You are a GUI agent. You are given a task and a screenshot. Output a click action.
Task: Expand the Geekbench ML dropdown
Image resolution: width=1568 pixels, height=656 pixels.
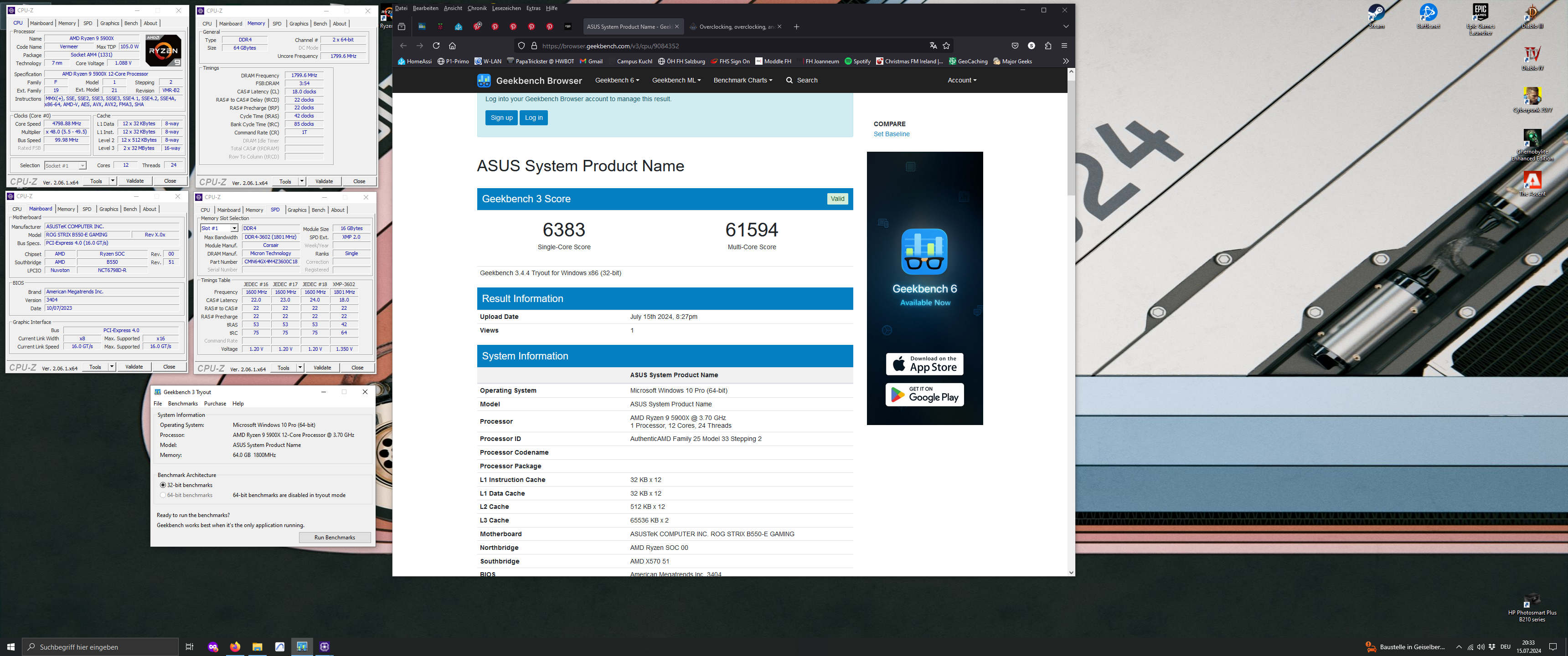676,80
